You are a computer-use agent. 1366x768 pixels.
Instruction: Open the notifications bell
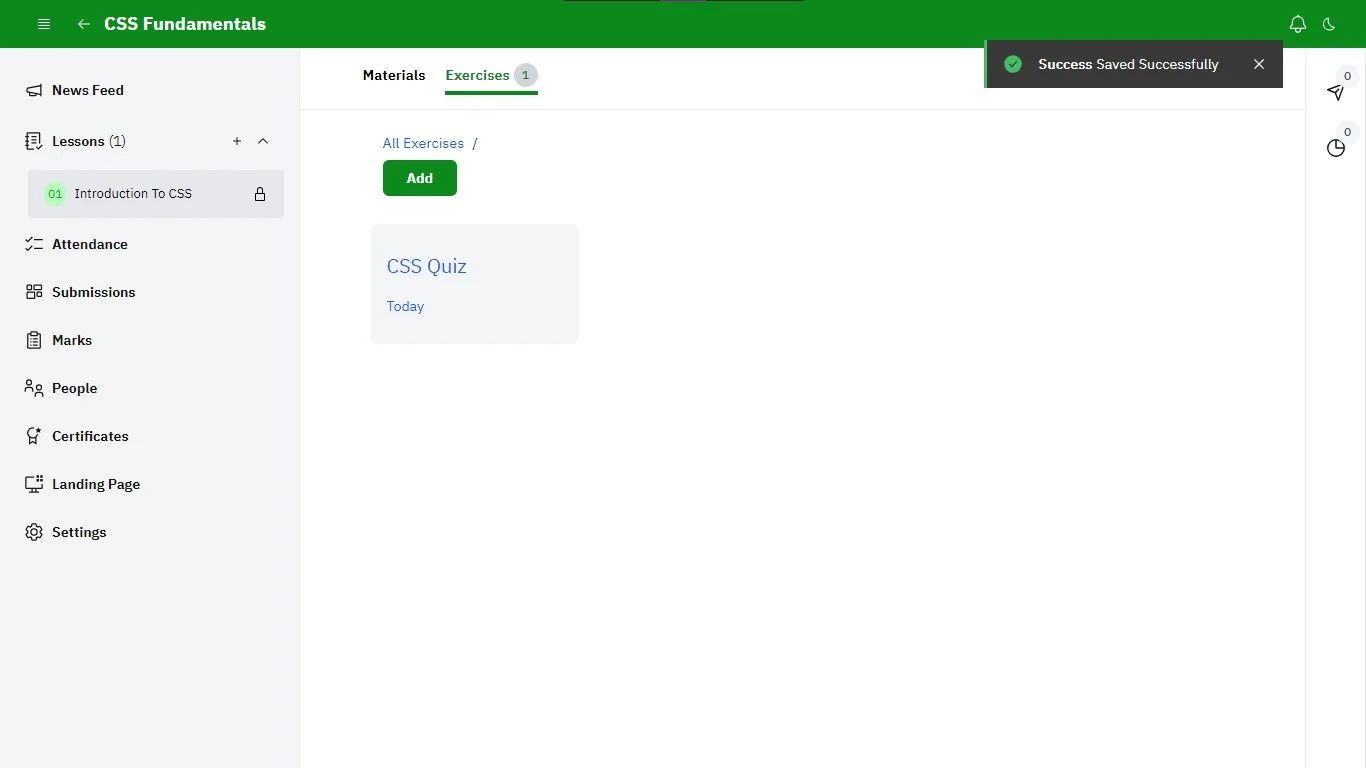point(1297,24)
